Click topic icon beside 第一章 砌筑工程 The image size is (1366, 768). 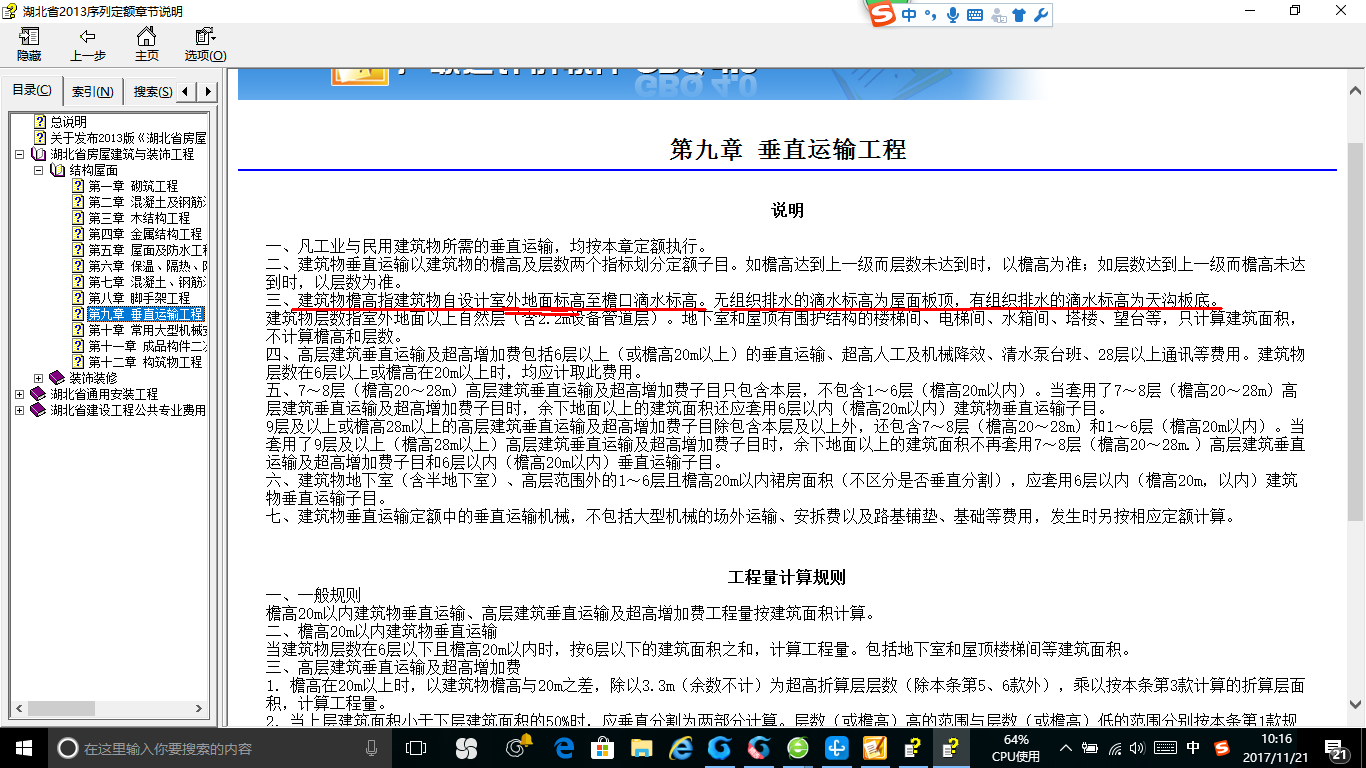coord(78,186)
